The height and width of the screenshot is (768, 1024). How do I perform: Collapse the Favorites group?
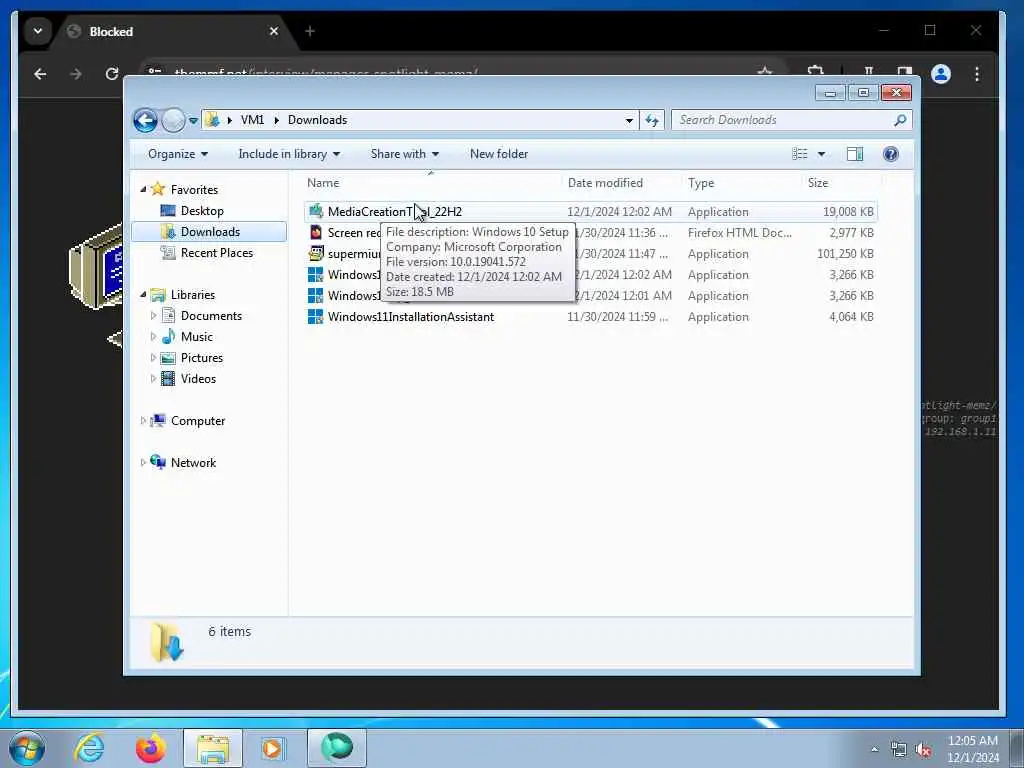click(143, 189)
